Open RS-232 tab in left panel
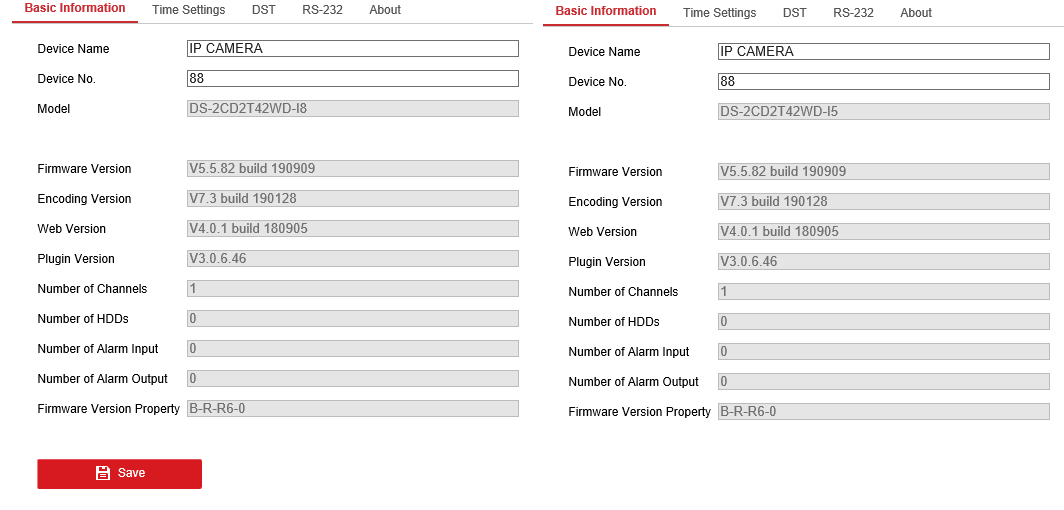Viewport: 1064px width, 510px height. (x=322, y=10)
